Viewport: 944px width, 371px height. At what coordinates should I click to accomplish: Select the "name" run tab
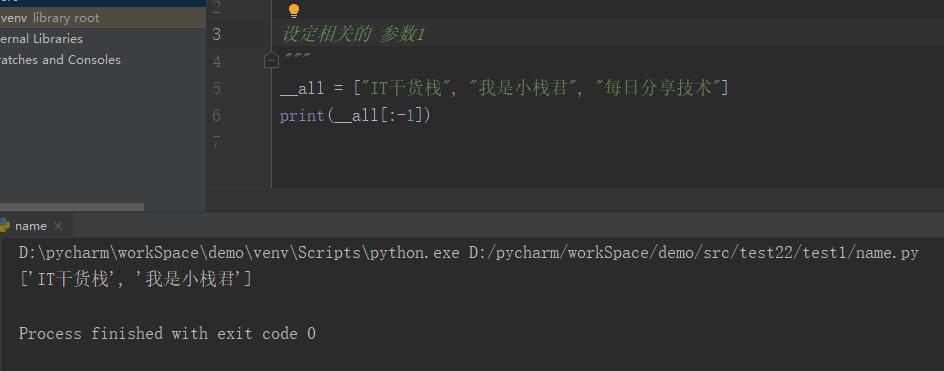[31, 226]
